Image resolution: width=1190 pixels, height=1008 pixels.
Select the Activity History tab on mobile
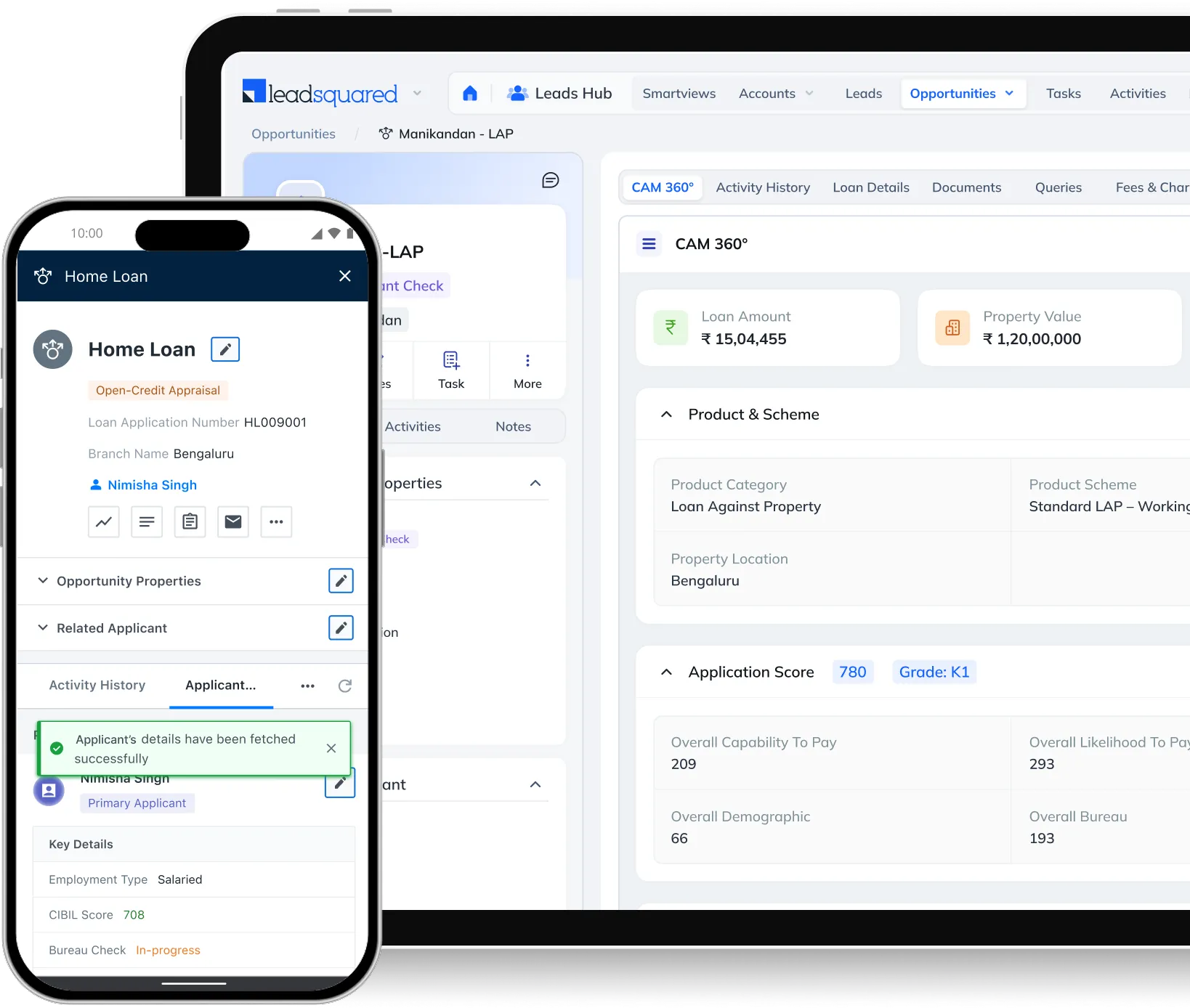pos(97,685)
